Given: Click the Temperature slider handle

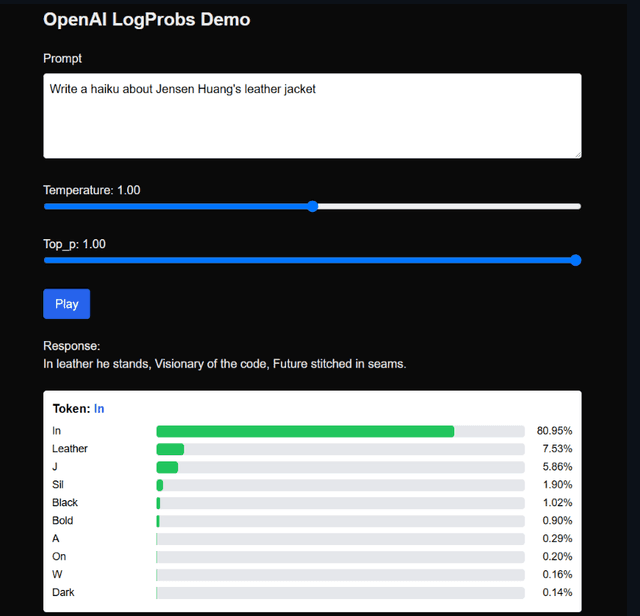Looking at the screenshot, I should 312,206.
